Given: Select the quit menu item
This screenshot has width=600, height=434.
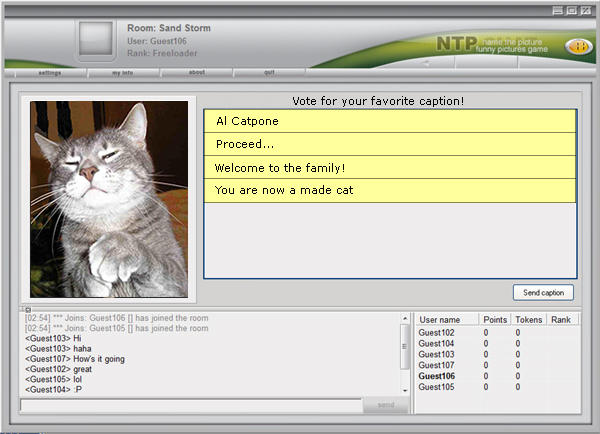Looking at the screenshot, I should tap(269, 72).
